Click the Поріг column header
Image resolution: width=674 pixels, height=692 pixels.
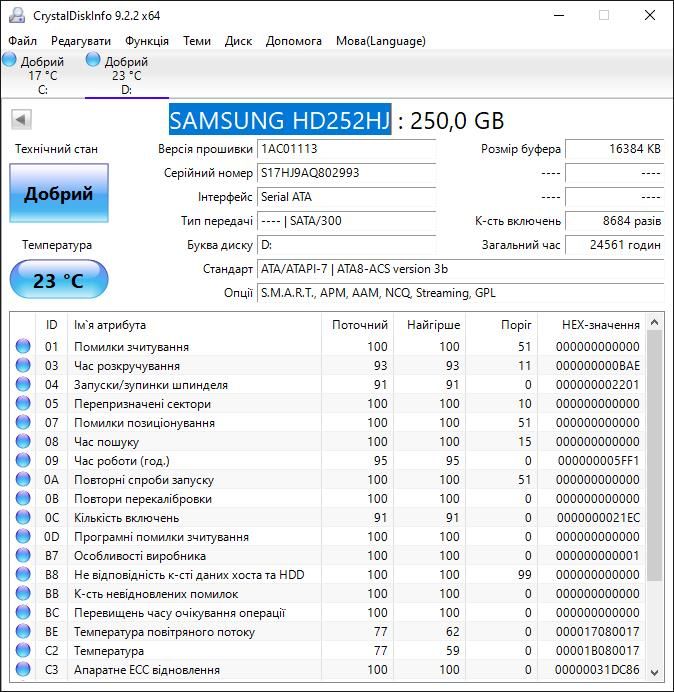501,325
